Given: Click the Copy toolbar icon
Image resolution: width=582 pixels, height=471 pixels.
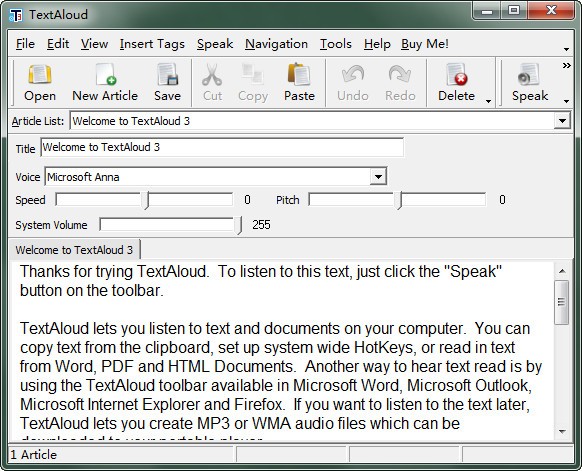Looking at the screenshot, I should 252,74.
